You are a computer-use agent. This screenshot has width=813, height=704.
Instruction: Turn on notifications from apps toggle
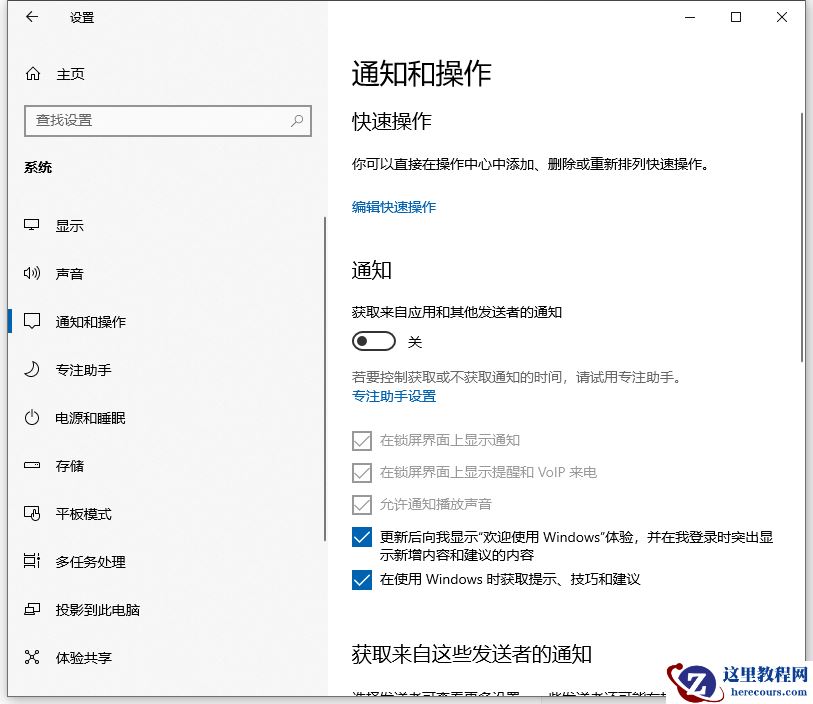373,341
